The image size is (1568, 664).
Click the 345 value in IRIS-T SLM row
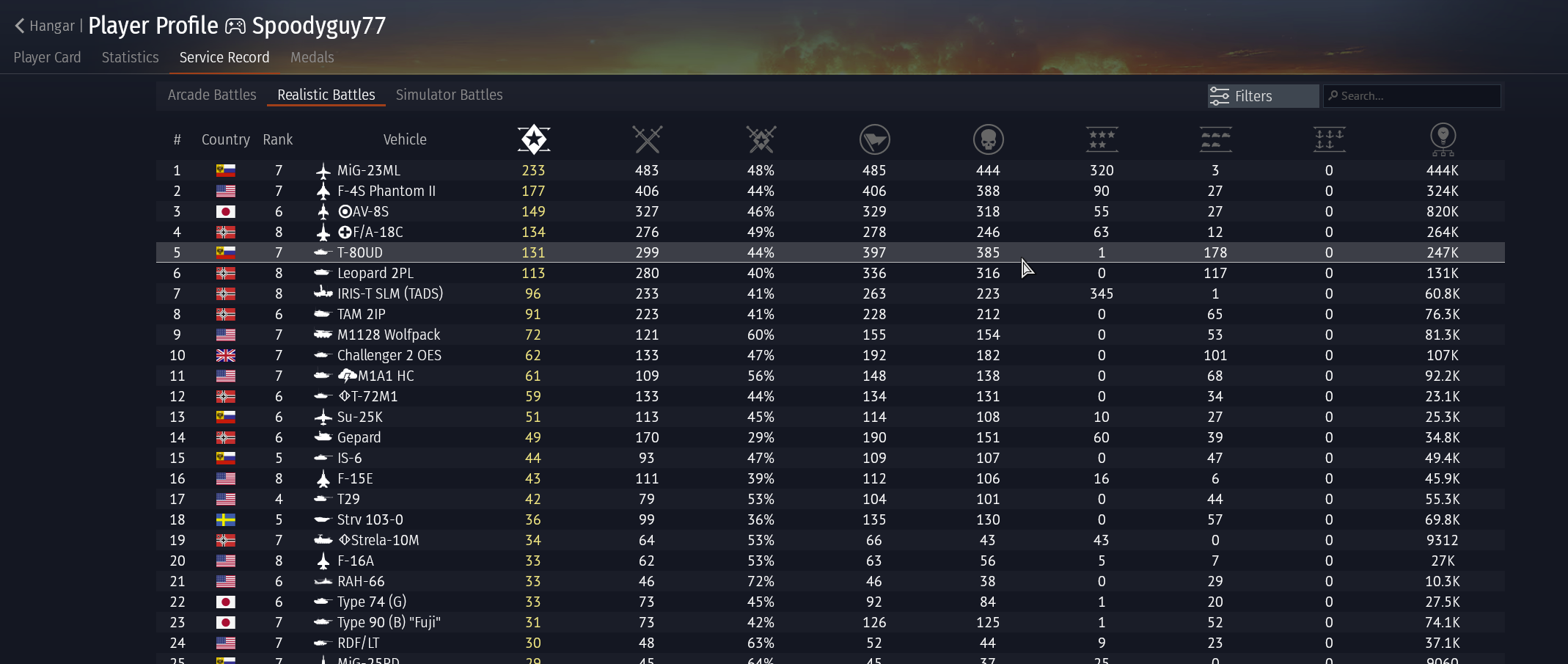coord(1102,293)
